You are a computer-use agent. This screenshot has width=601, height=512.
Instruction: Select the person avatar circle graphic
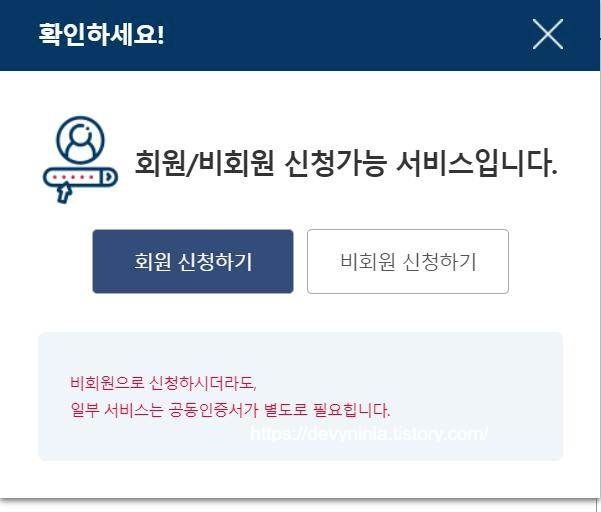pyautogui.click(x=80, y=139)
